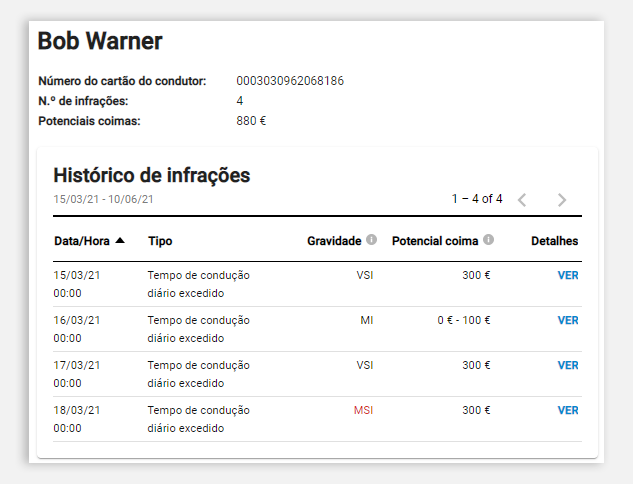The image size is (633, 484).
Task: Click 300 € fine in 18/03/21 row
Action: [476, 411]
